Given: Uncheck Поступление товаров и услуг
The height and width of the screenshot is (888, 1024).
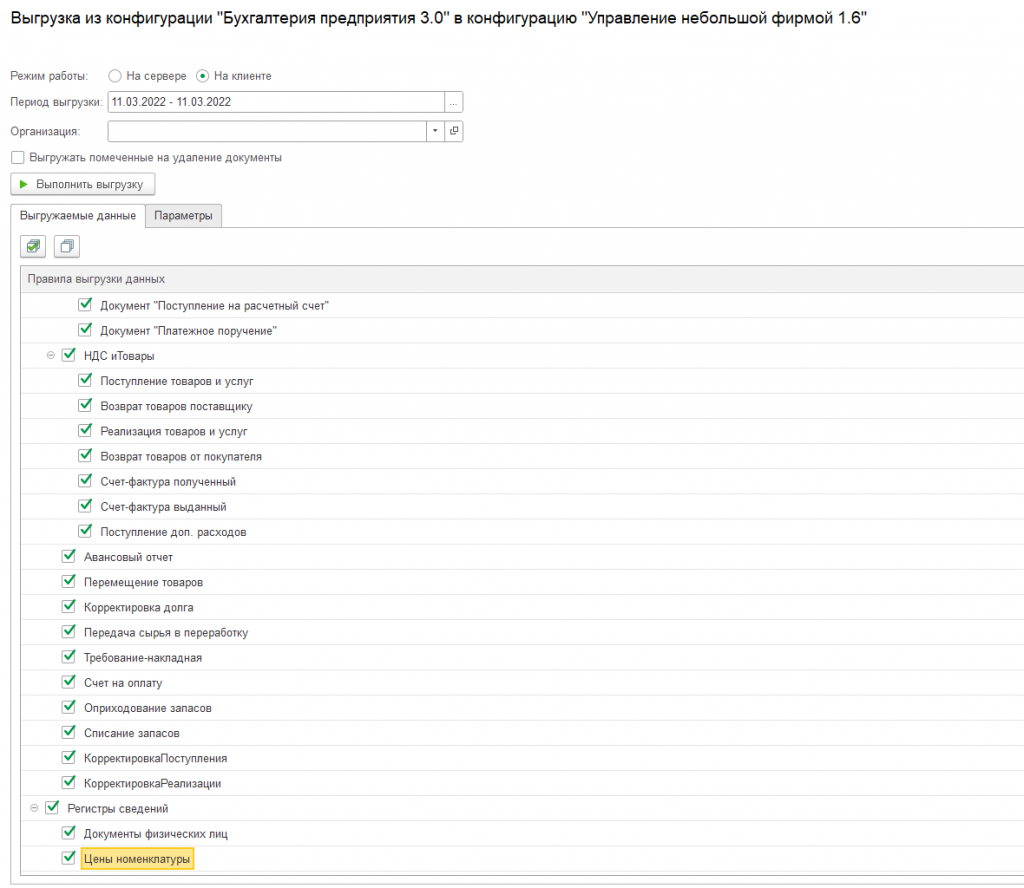Looking at the screenshot, I should point(85,380).
